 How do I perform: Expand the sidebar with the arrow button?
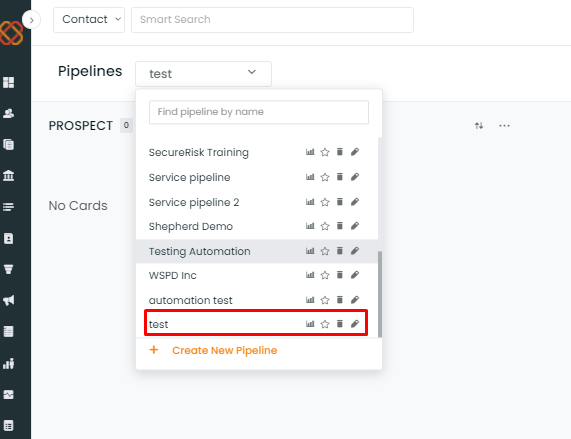[31, 20]
